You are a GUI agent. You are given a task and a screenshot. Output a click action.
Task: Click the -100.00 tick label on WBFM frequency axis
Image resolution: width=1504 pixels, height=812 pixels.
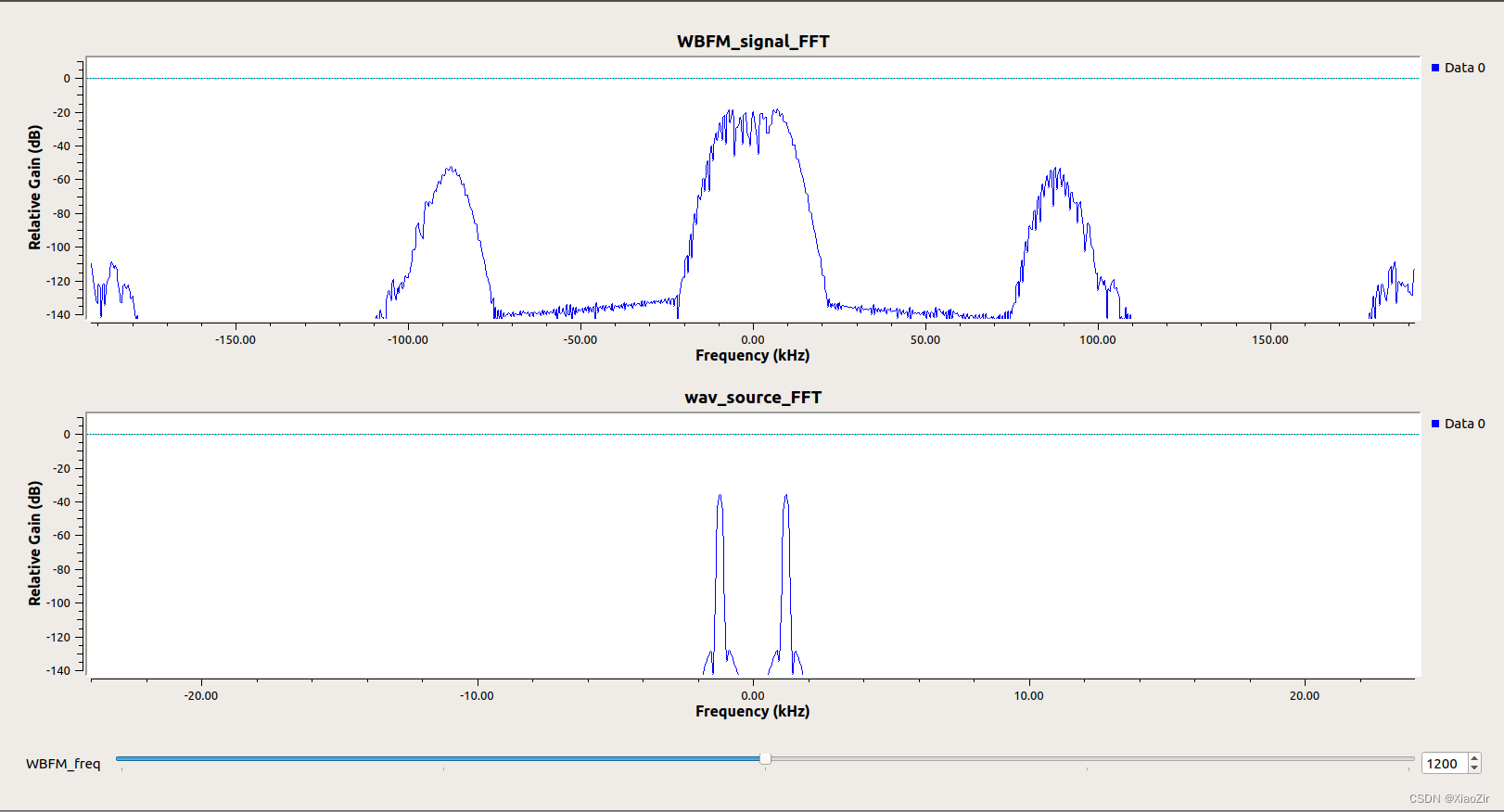pos(408,340)
